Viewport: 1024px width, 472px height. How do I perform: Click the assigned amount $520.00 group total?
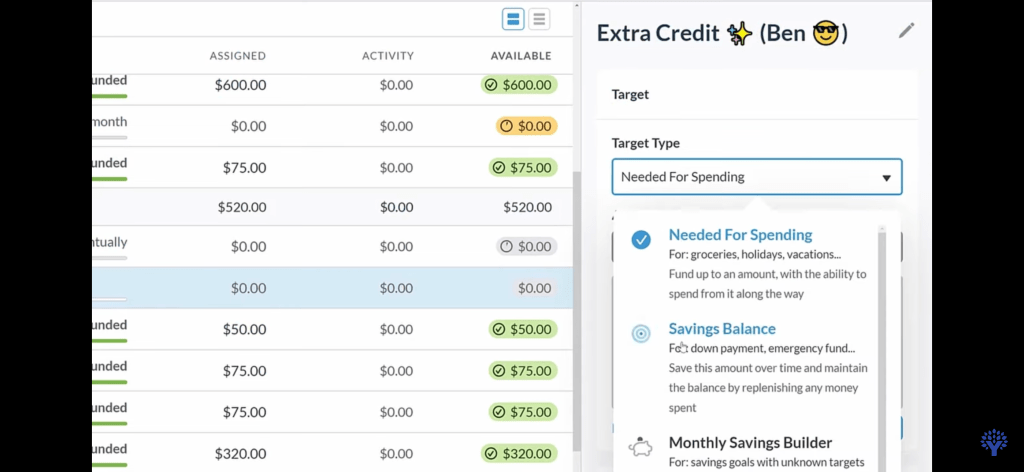click(x=242, y=208)
